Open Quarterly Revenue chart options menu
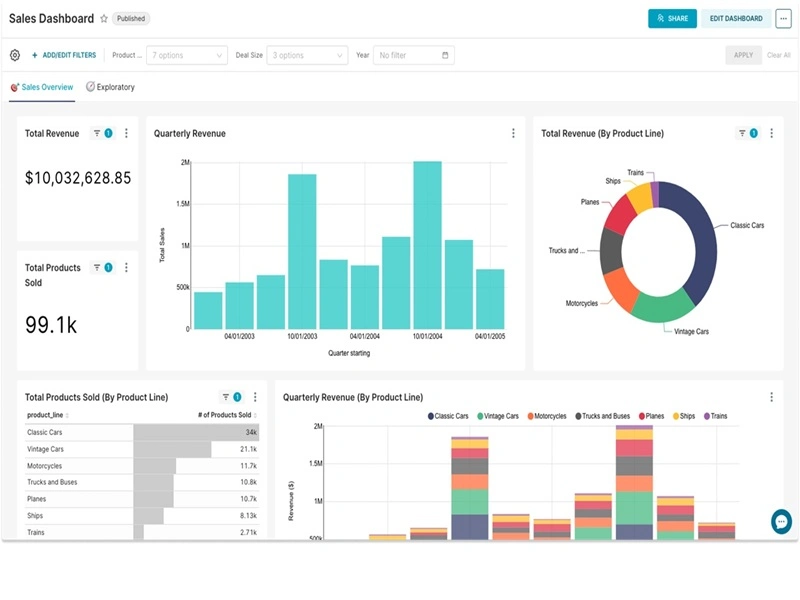 (513, 133)
